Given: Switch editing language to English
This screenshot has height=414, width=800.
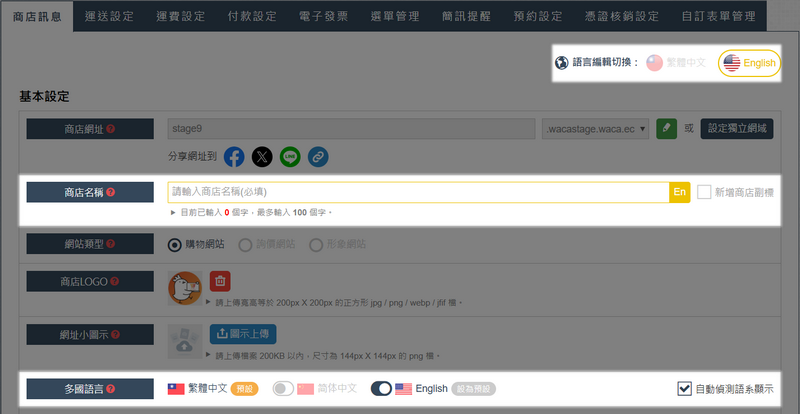Looking at the screenshot, I should click(749, 63).
